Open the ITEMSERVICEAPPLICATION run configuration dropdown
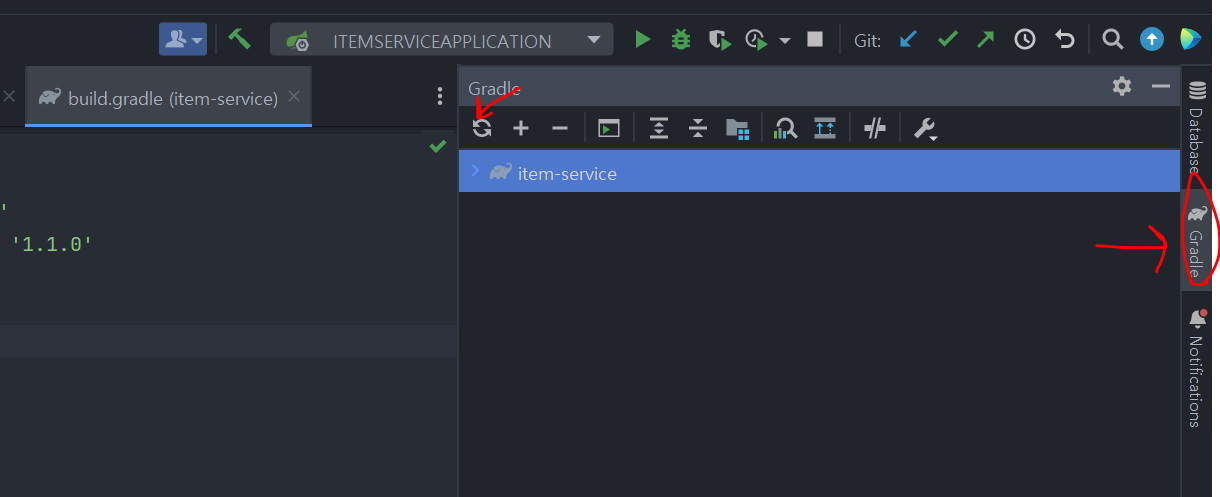 click(x=441, y=40)
